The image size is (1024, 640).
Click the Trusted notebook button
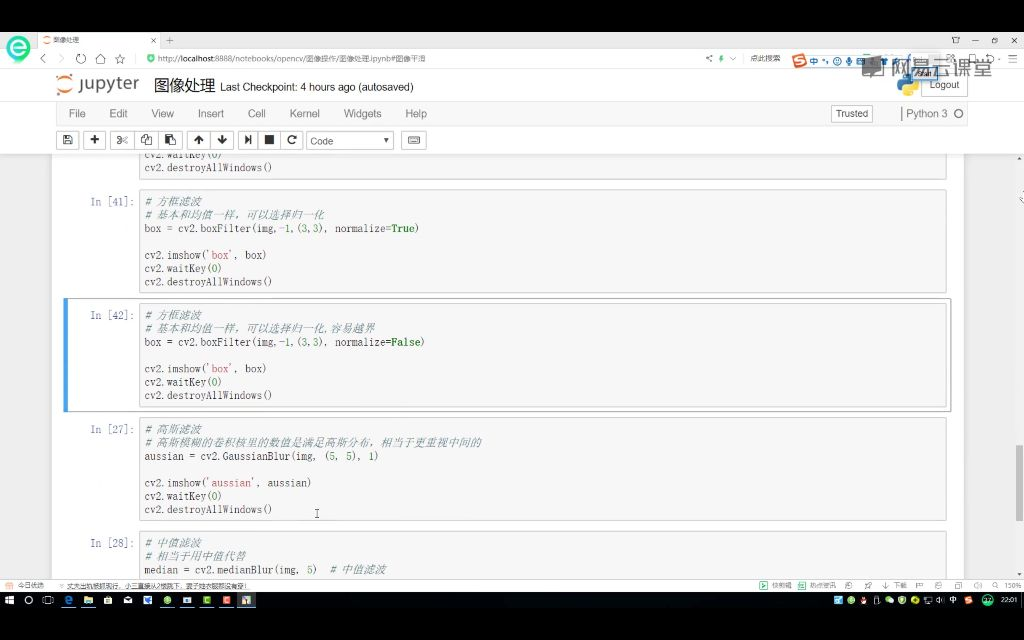click(852, 114)
